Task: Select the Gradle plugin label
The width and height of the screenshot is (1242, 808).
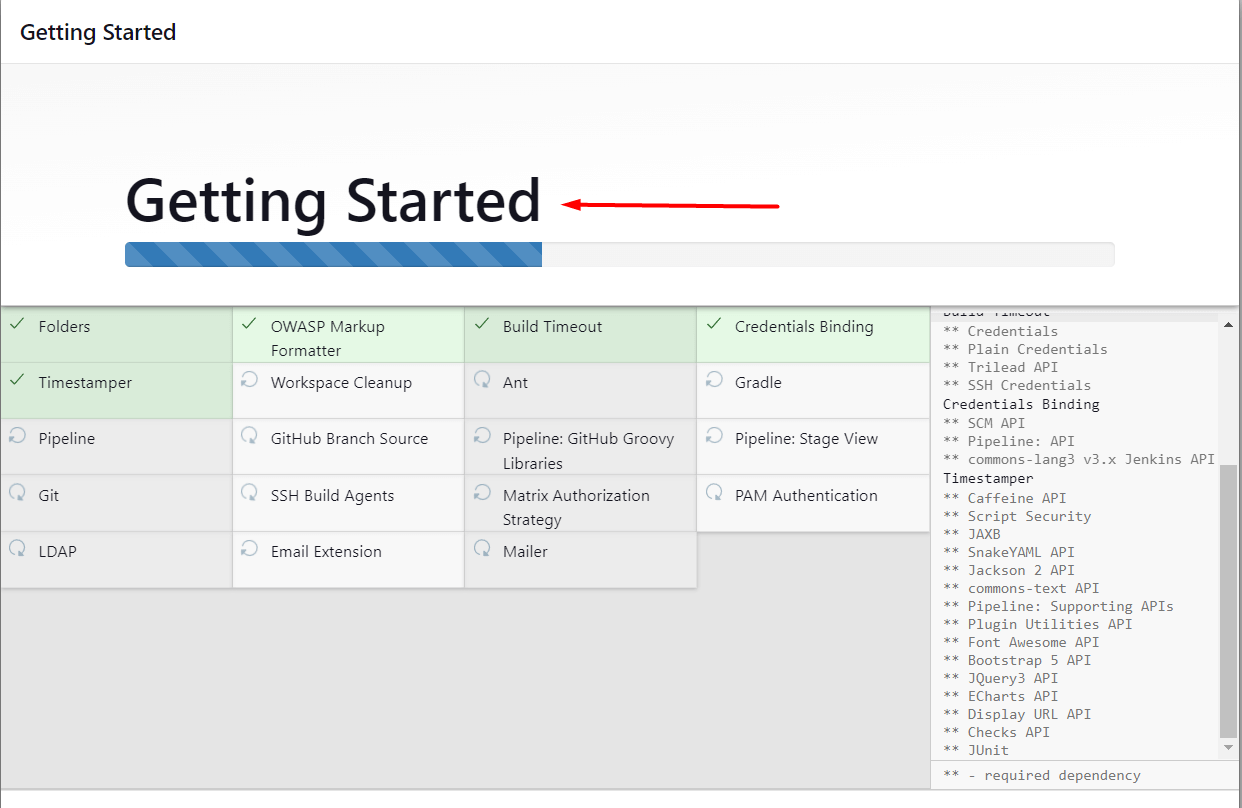Action: pos(758,383)
